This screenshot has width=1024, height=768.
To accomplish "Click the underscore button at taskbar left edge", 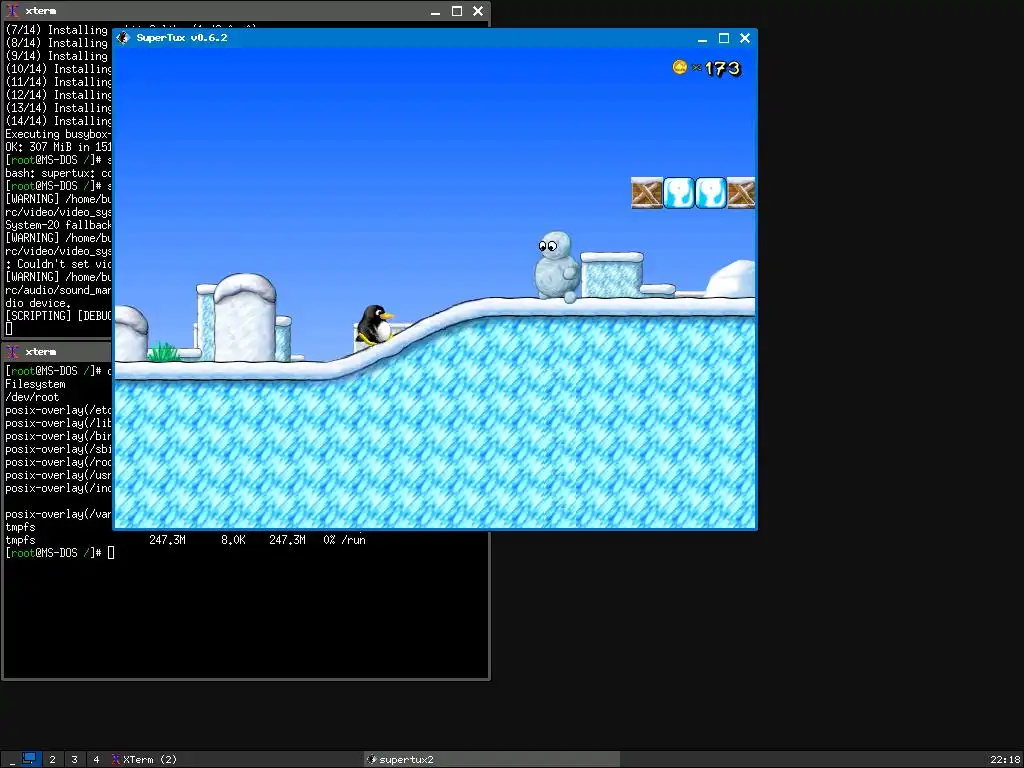I will (x=12, y=760).
